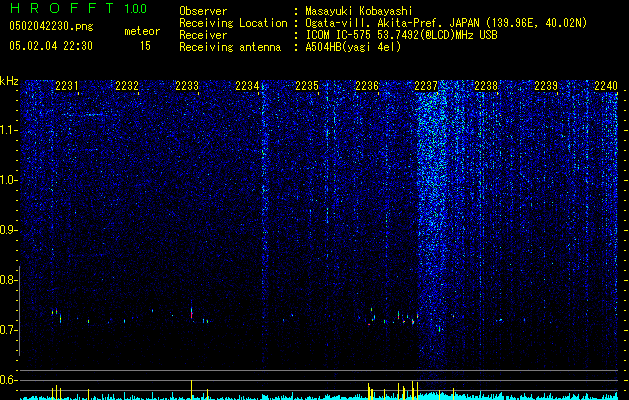Screen dimensions: 629x400
Task: Click the 2232 time marker
Action: (x=127, y=86)
